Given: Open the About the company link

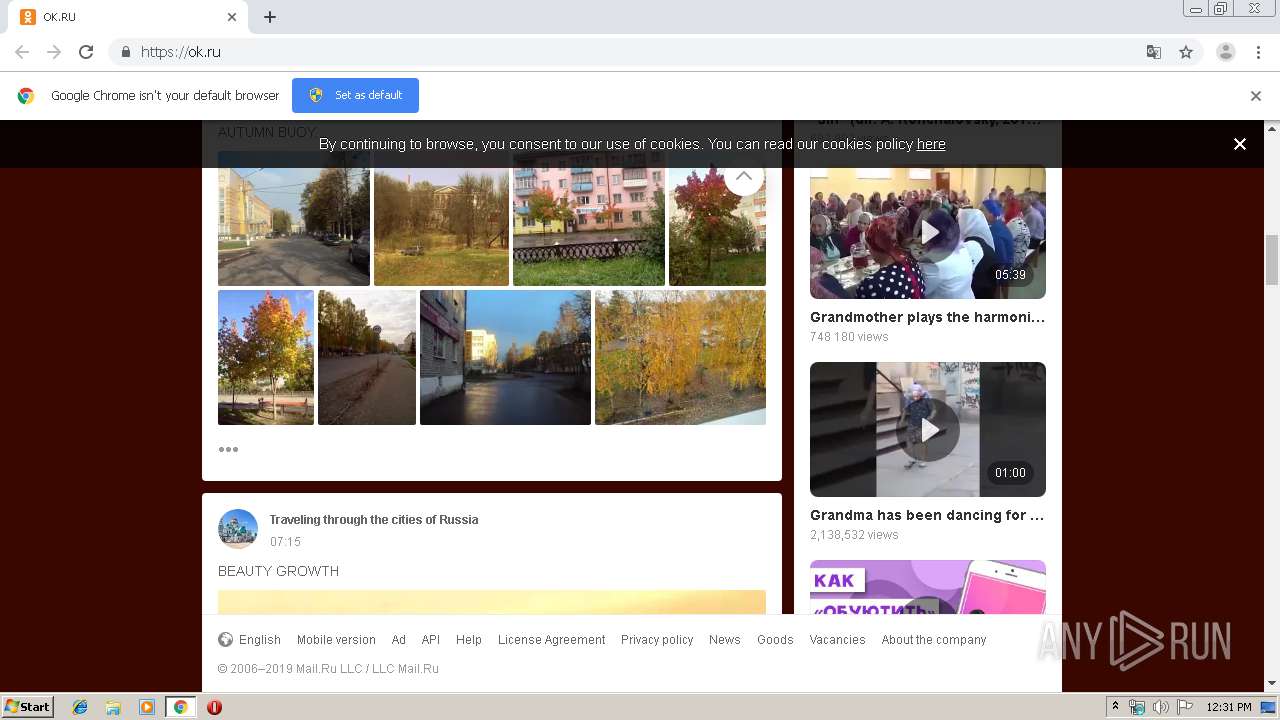Looking at the screenshot, I should coord(934,640).
